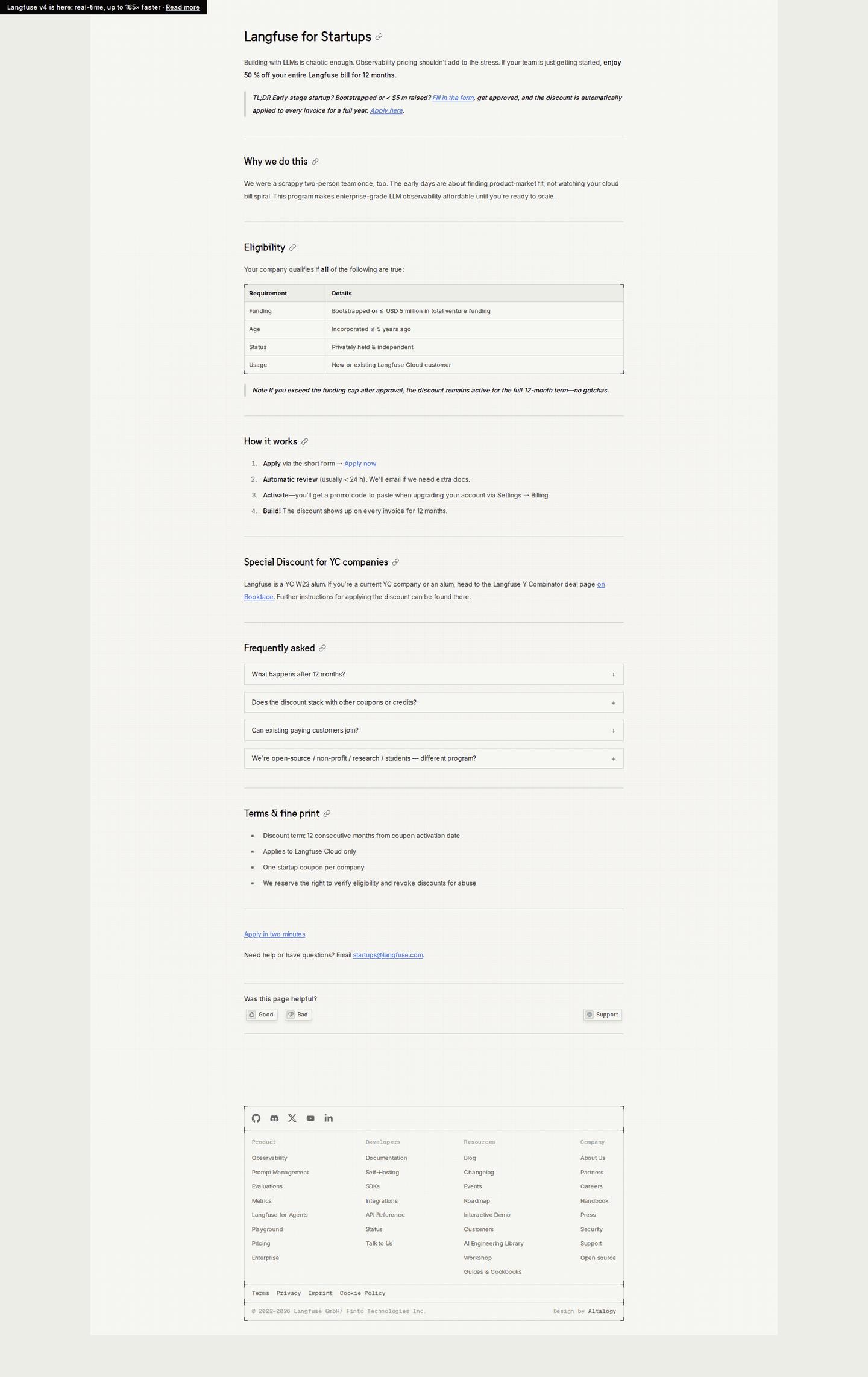The image size is (868, 1377).
Task: Click anchor icon beside Terms & fine print
Action: click(327, 814)
